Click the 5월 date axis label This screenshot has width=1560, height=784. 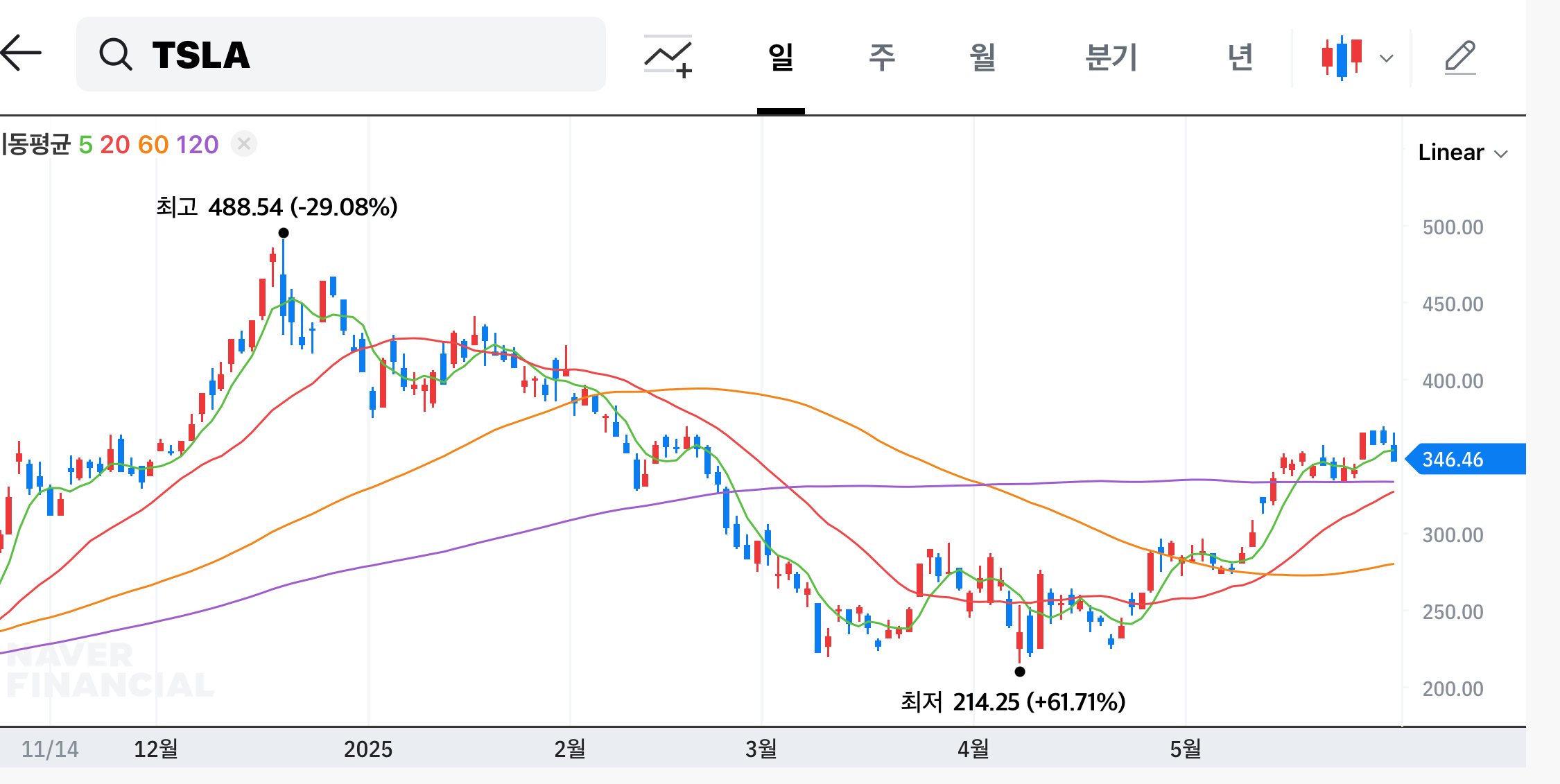(1186, 749)
